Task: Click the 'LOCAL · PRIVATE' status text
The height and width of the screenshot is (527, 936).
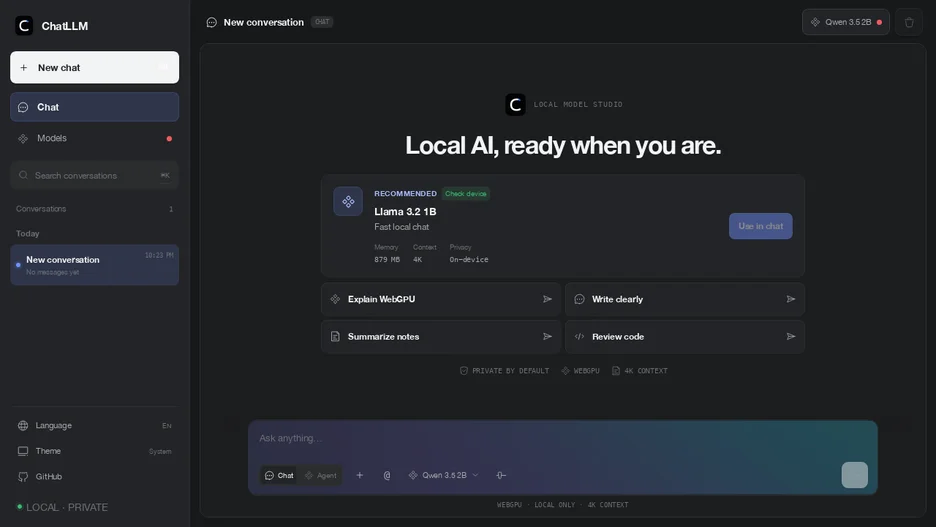Action: point(67,507)
